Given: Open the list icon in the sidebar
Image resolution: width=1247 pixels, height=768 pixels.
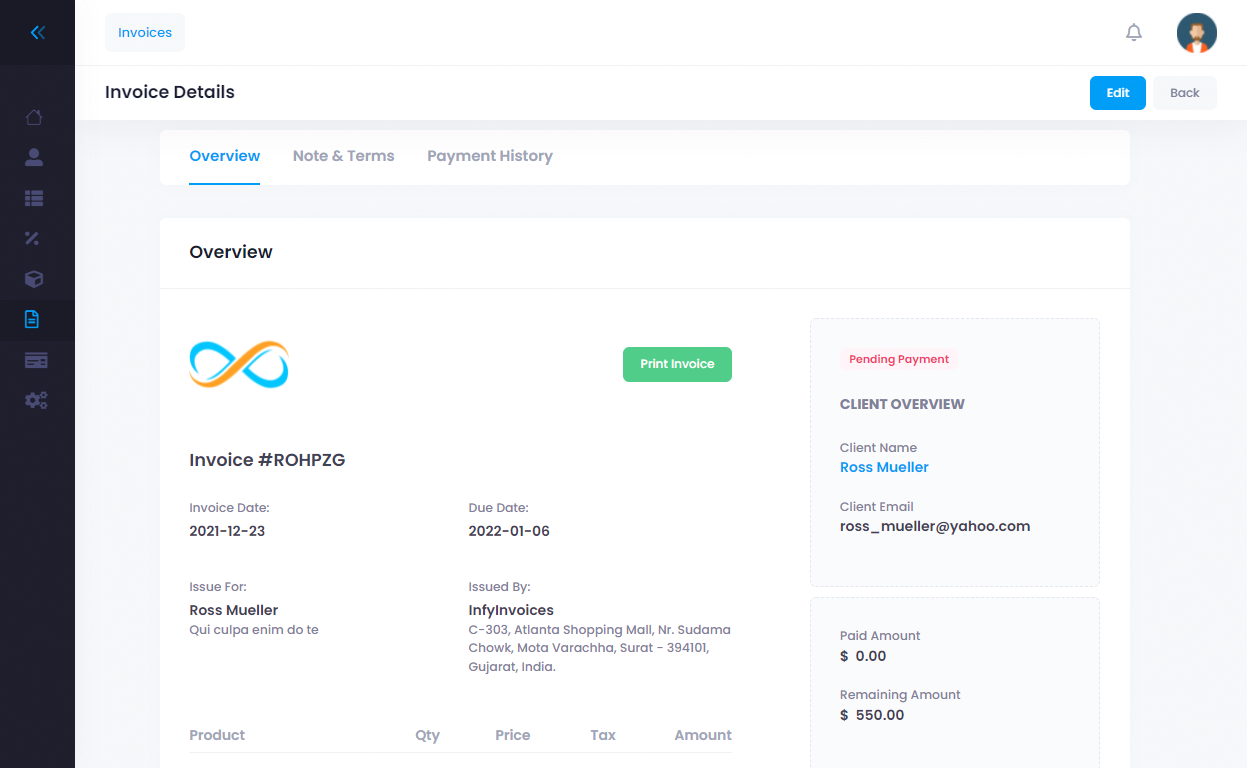Looking at the screenshot, I should click(34, 198).
